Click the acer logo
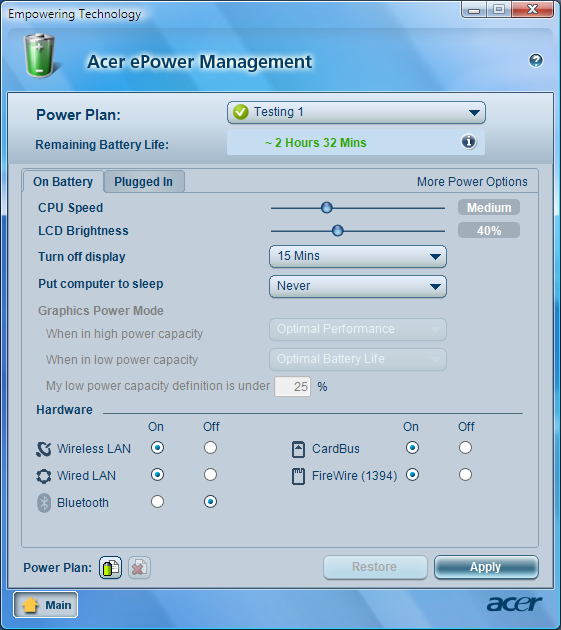This screenshot has height=630, width=561. (x=514, y=604)
